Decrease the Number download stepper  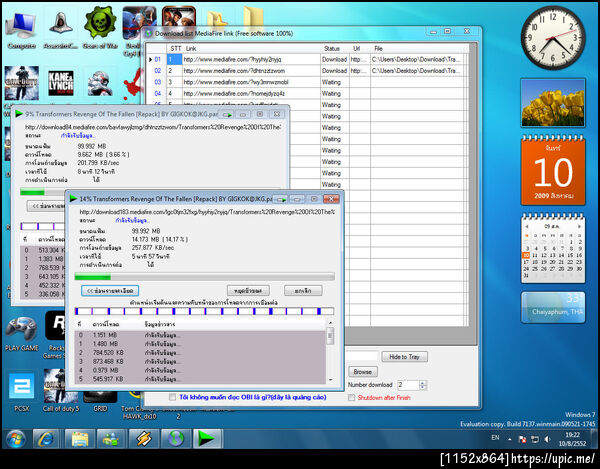pos(422,387)
